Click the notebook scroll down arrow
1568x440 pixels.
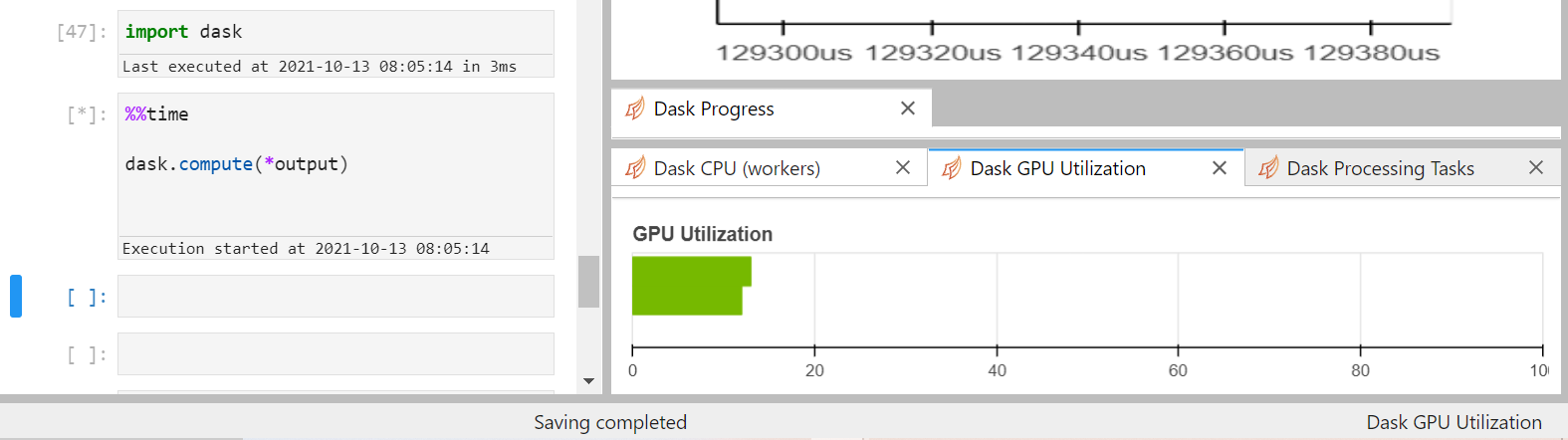coord(588,381)
